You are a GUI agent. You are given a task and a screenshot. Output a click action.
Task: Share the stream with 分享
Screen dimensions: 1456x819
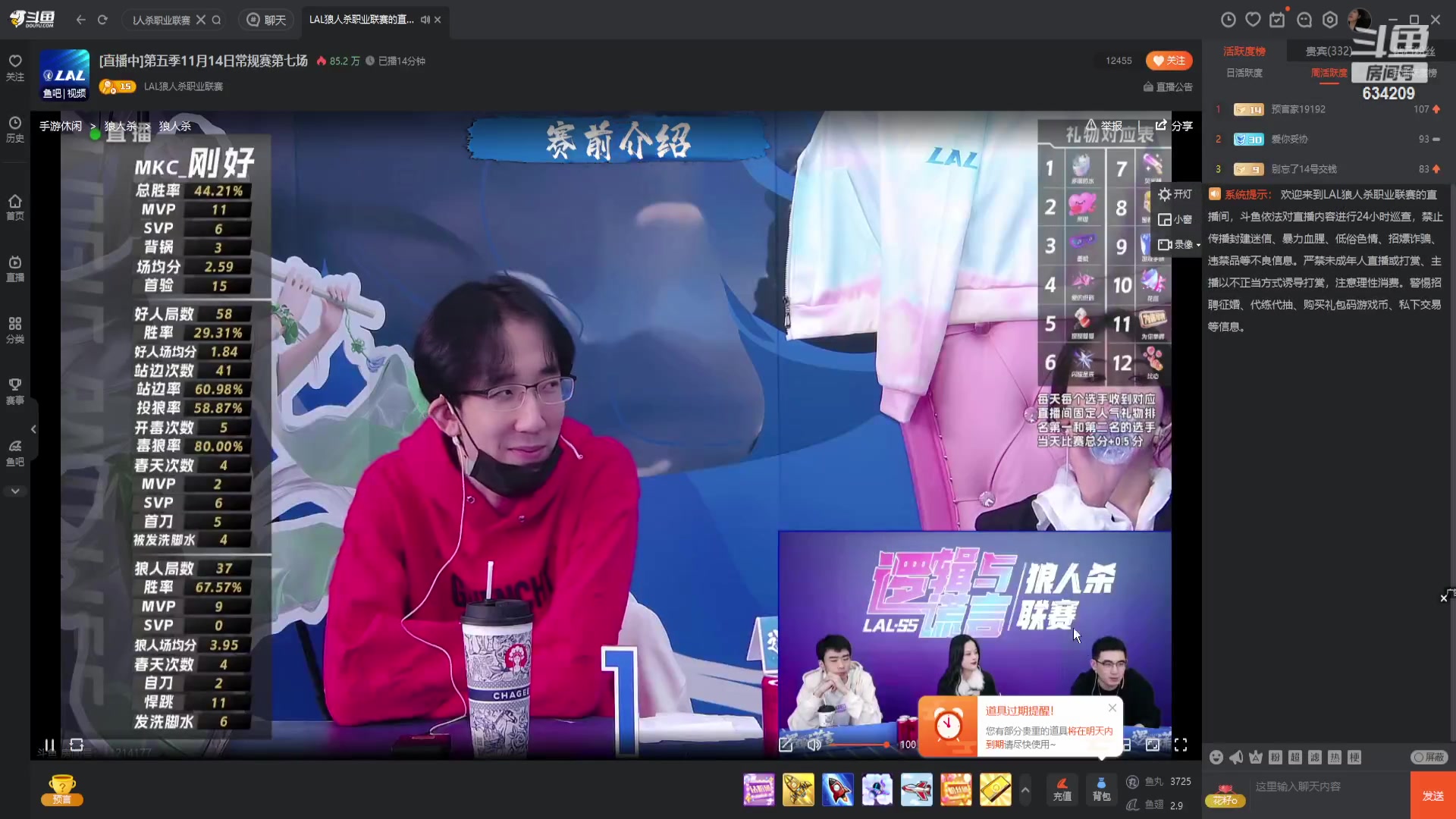pos(1174,125)
